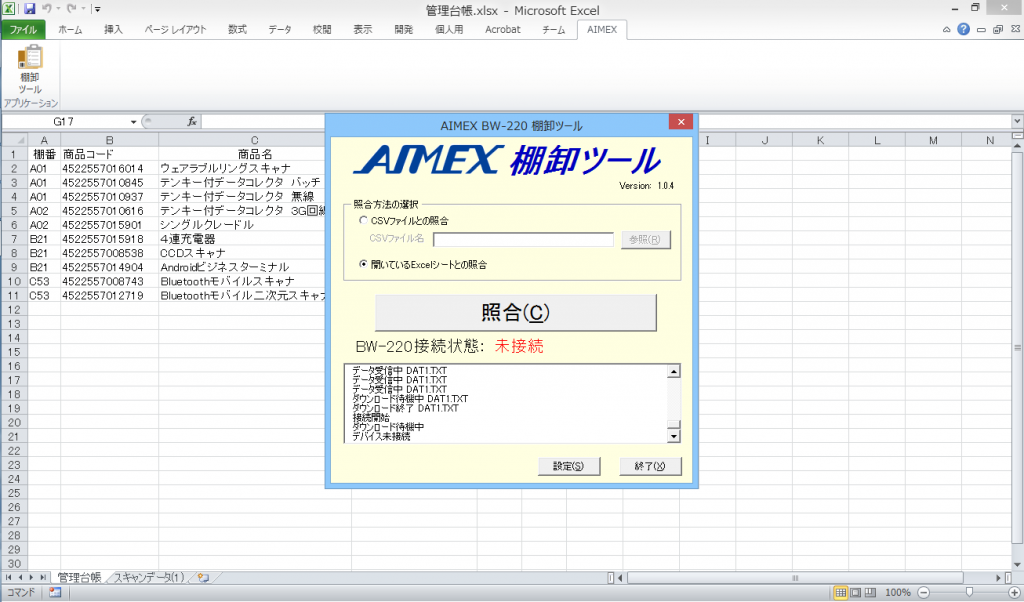Screen dimensions: 1024x602
Task: Click the CSVファイル名 text field
Action: (523, 240)
